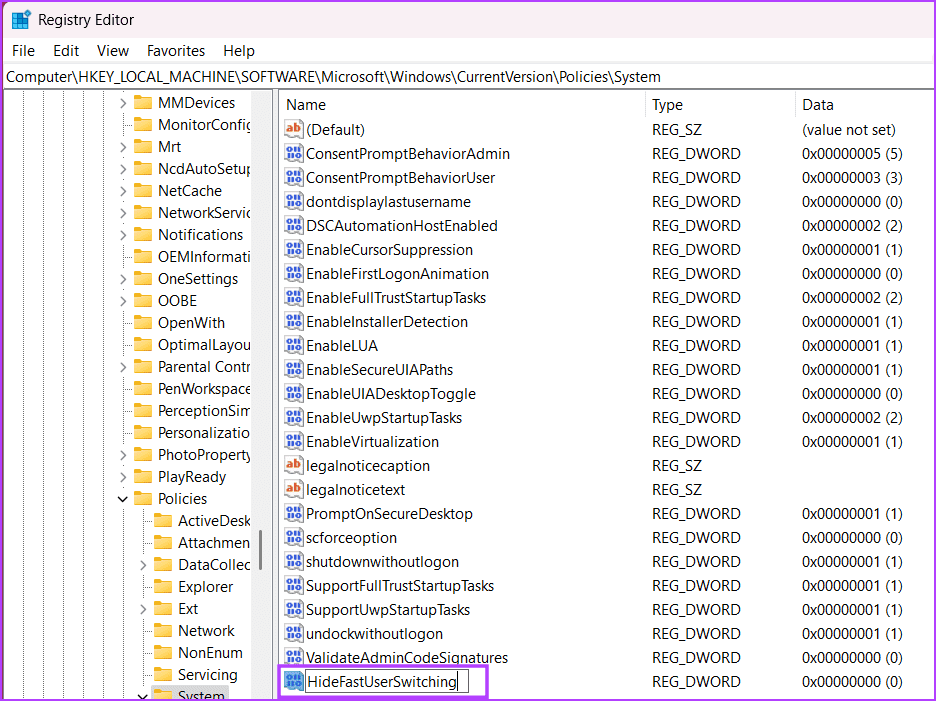Click the undockwithoutlogon DWORD icon
The height and width of the screenshot is (701, 936).
tap(293, 634)
